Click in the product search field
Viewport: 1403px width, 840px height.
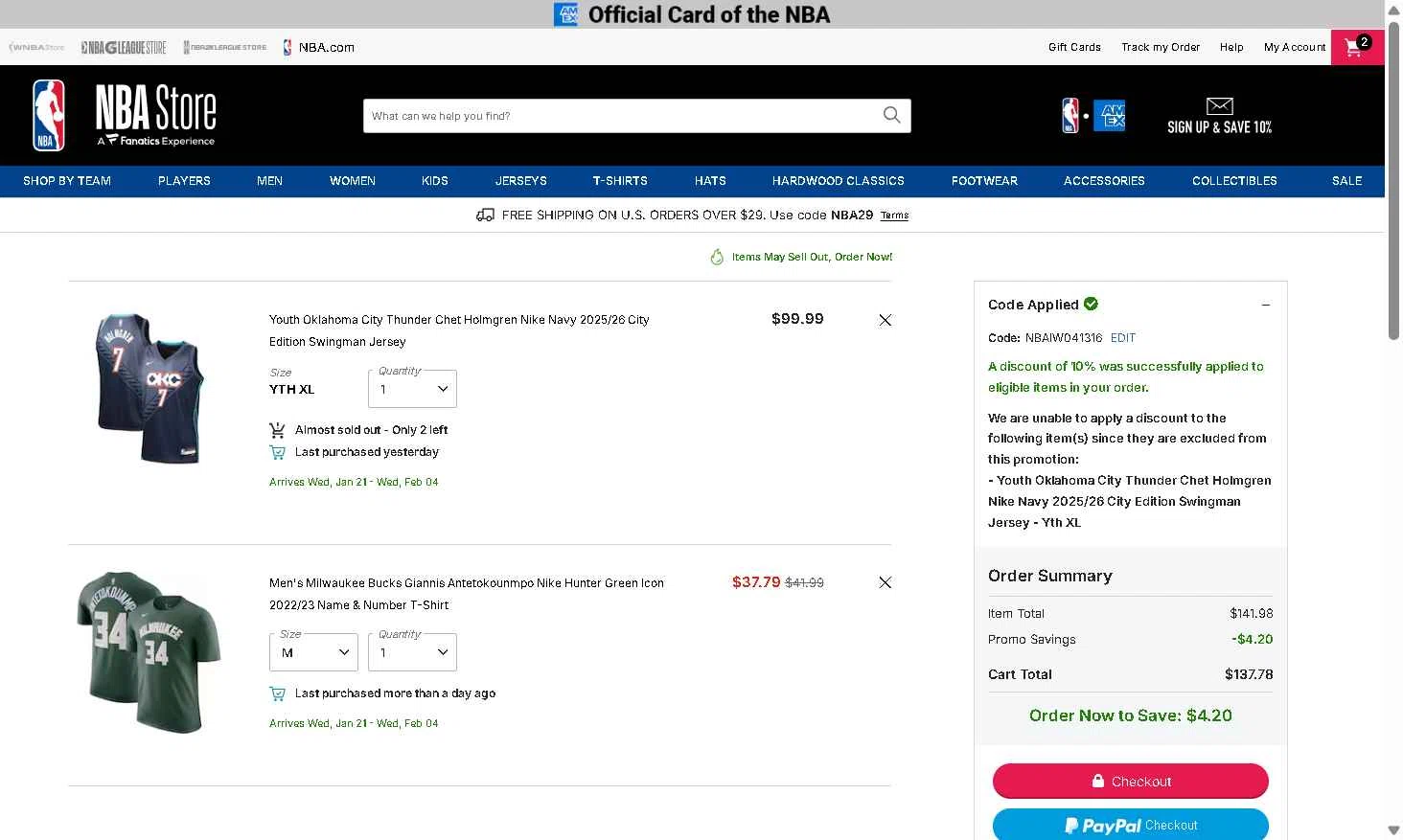623,116
